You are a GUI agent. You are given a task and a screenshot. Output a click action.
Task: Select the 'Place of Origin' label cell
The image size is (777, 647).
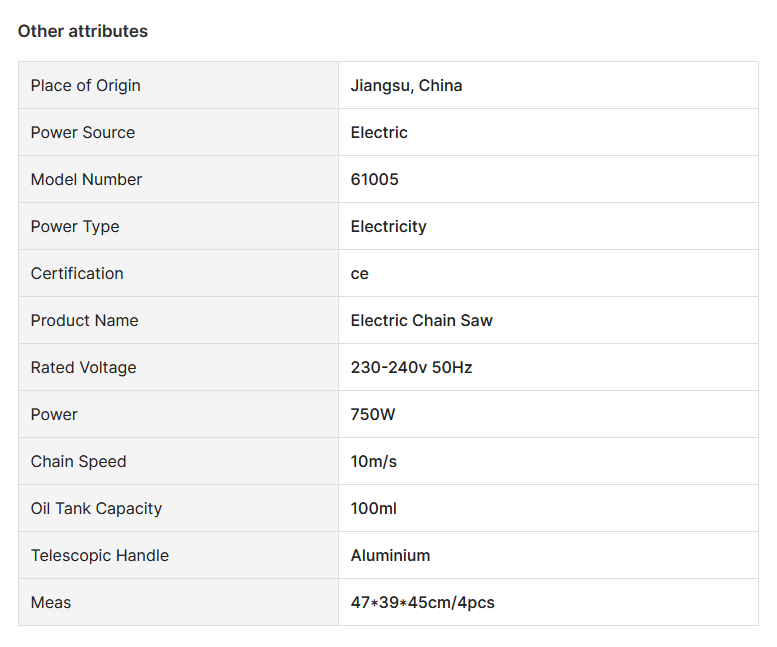(86, 85)
